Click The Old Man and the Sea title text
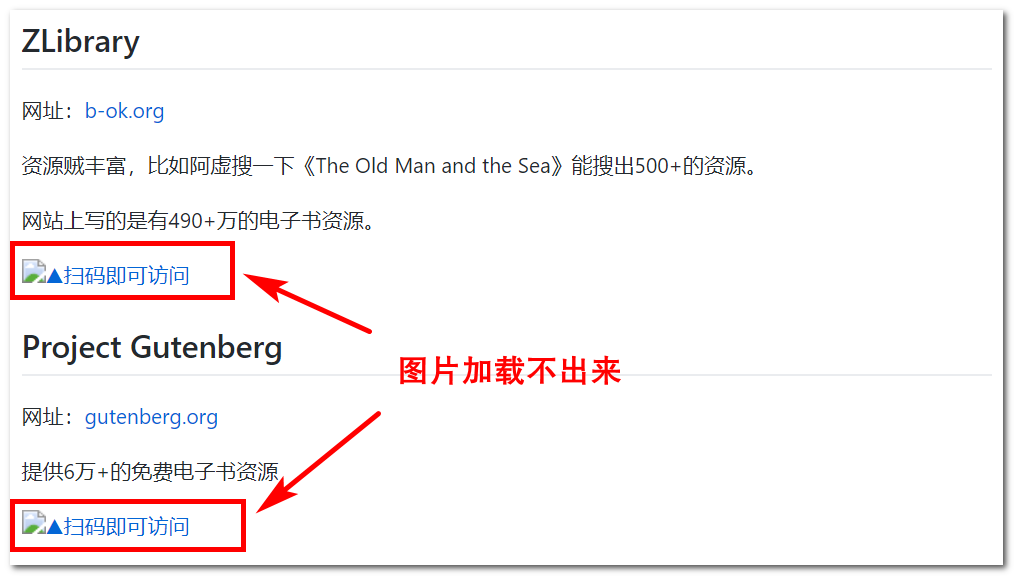The width and height of the screenshot is (1014, 576). point(433,166)
